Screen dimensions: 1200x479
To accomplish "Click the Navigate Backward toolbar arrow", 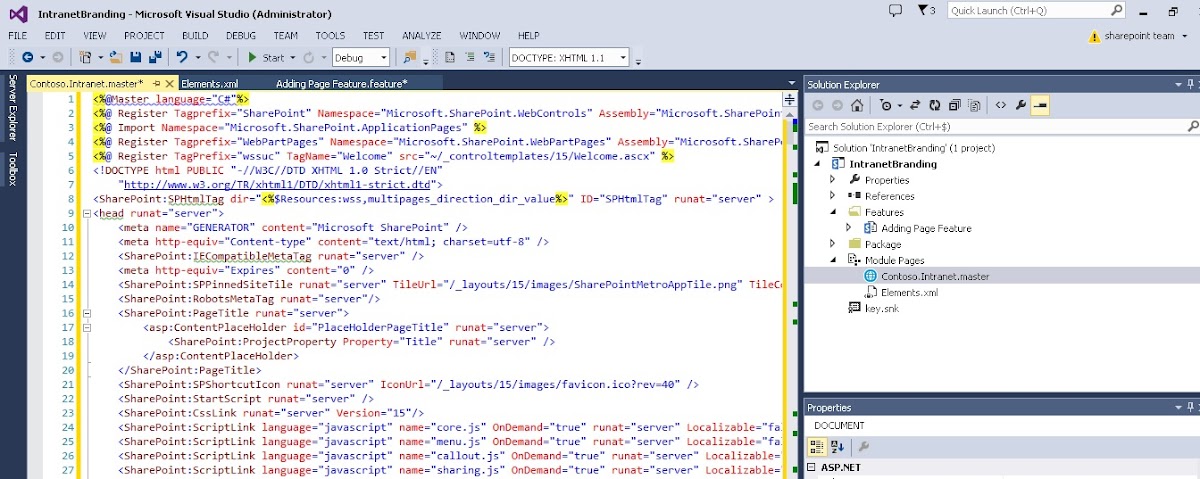I will point(26,57).
